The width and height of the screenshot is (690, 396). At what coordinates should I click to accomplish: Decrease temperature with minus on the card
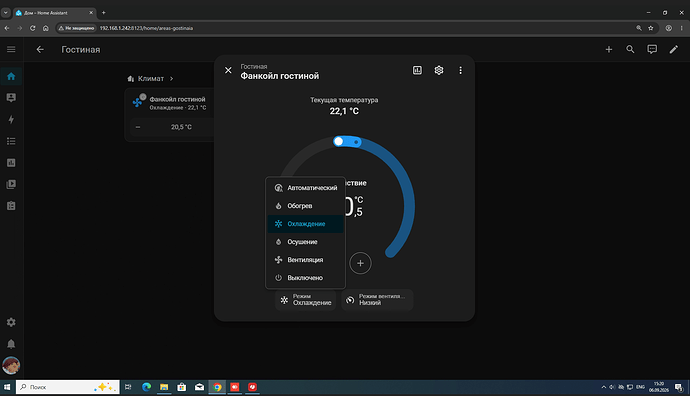138,127
